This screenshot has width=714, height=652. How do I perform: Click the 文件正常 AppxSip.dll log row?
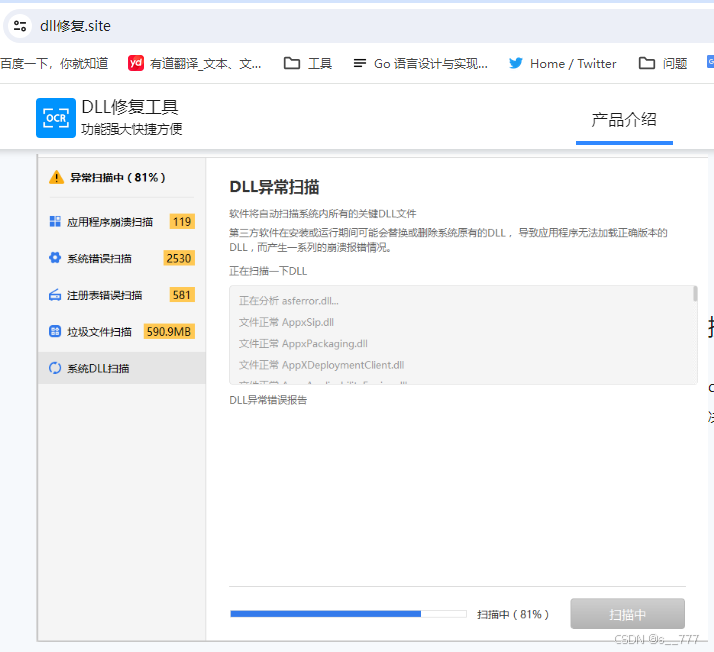click(286, 322)
